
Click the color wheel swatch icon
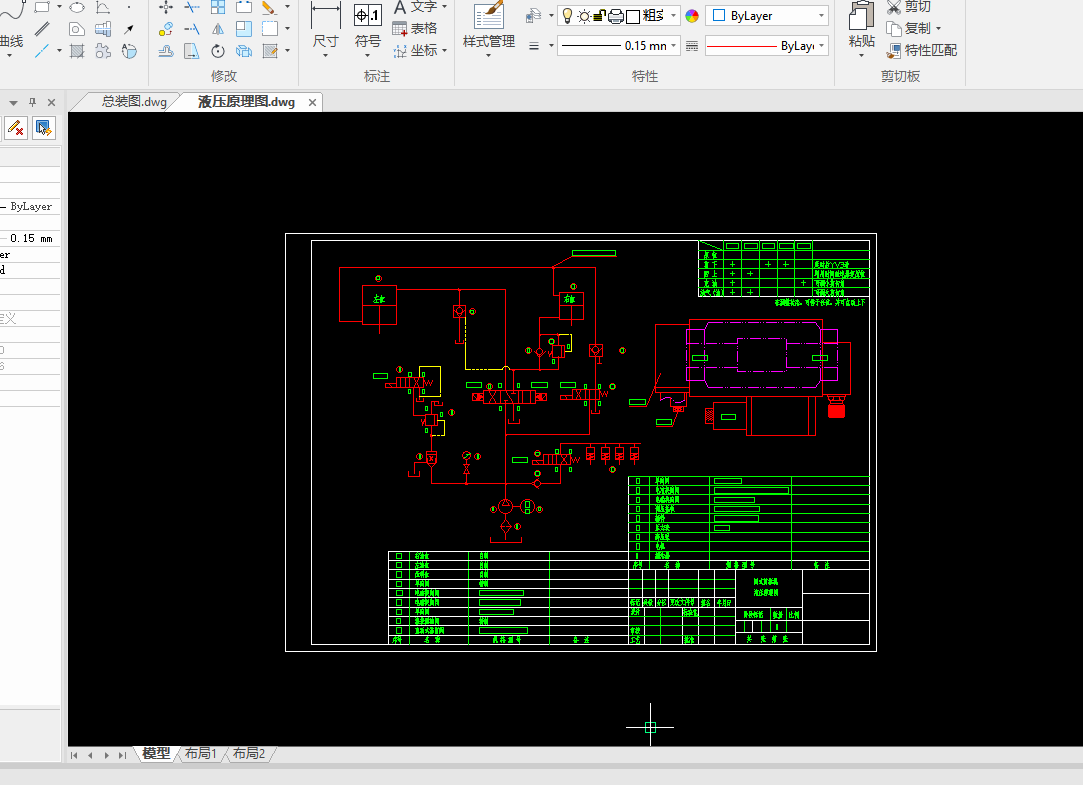pyautogui.click(x=692, y=16)
